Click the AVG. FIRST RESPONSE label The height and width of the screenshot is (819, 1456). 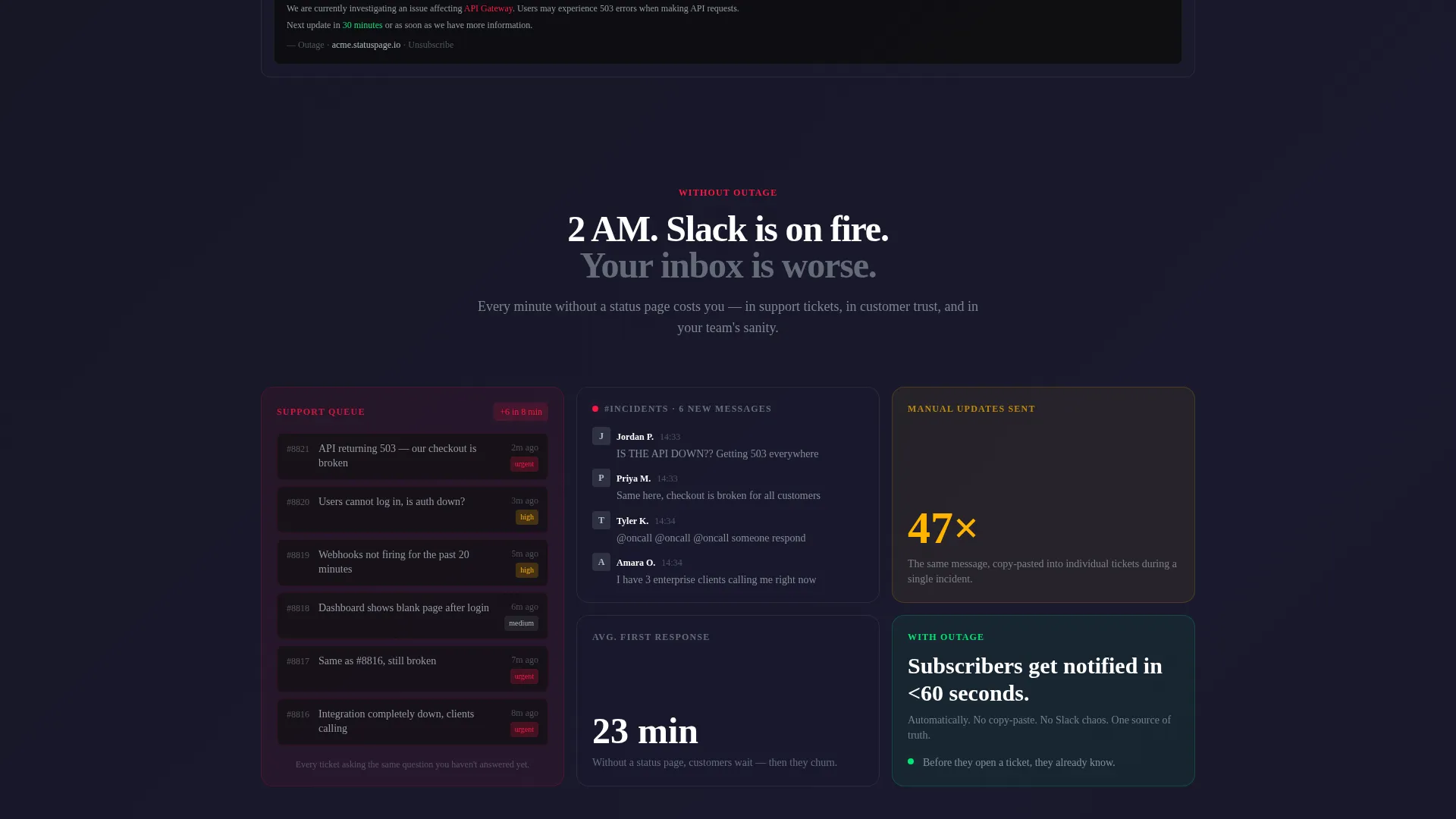(651, 637)
